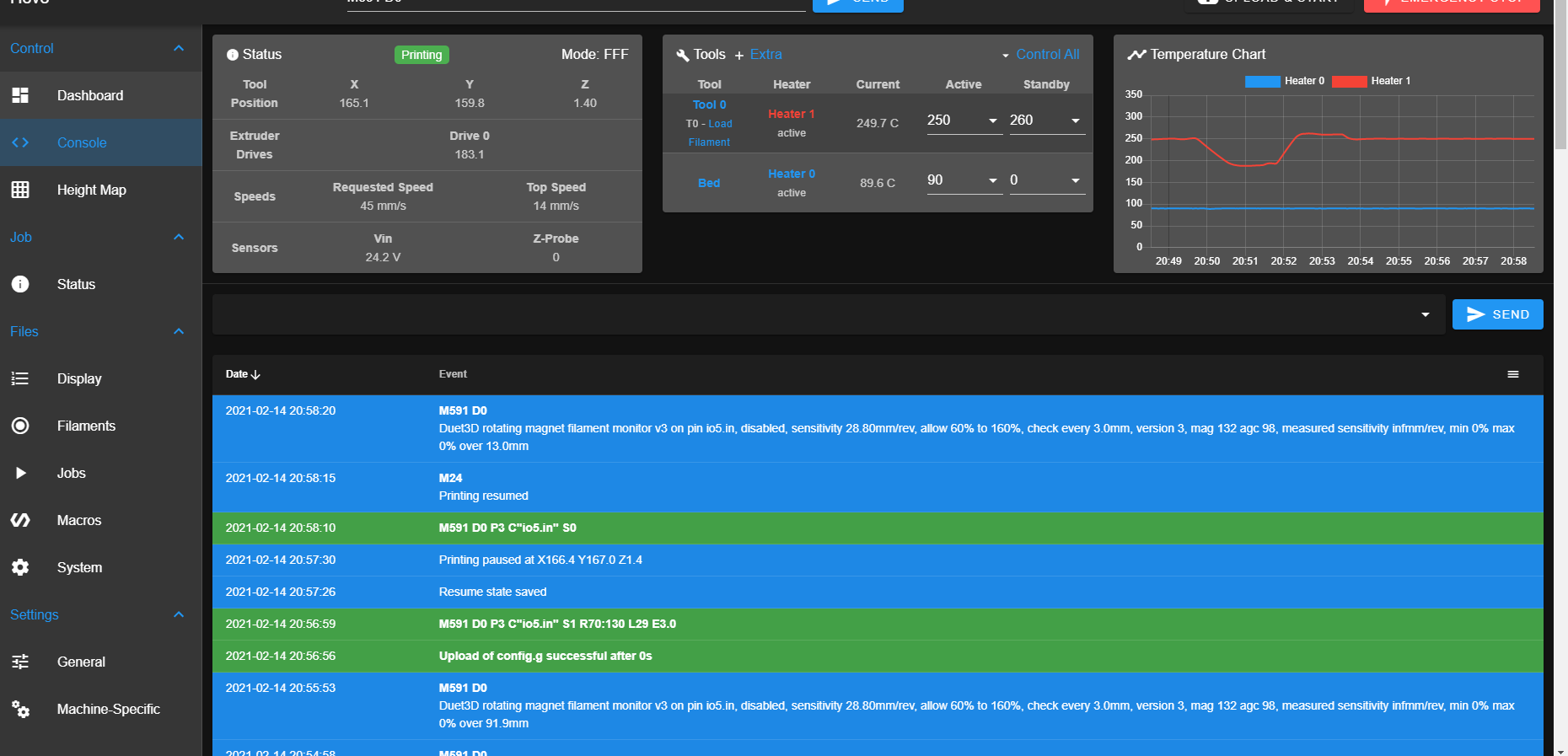
Task: Open the System files page
Action: [x=101, y=567]
